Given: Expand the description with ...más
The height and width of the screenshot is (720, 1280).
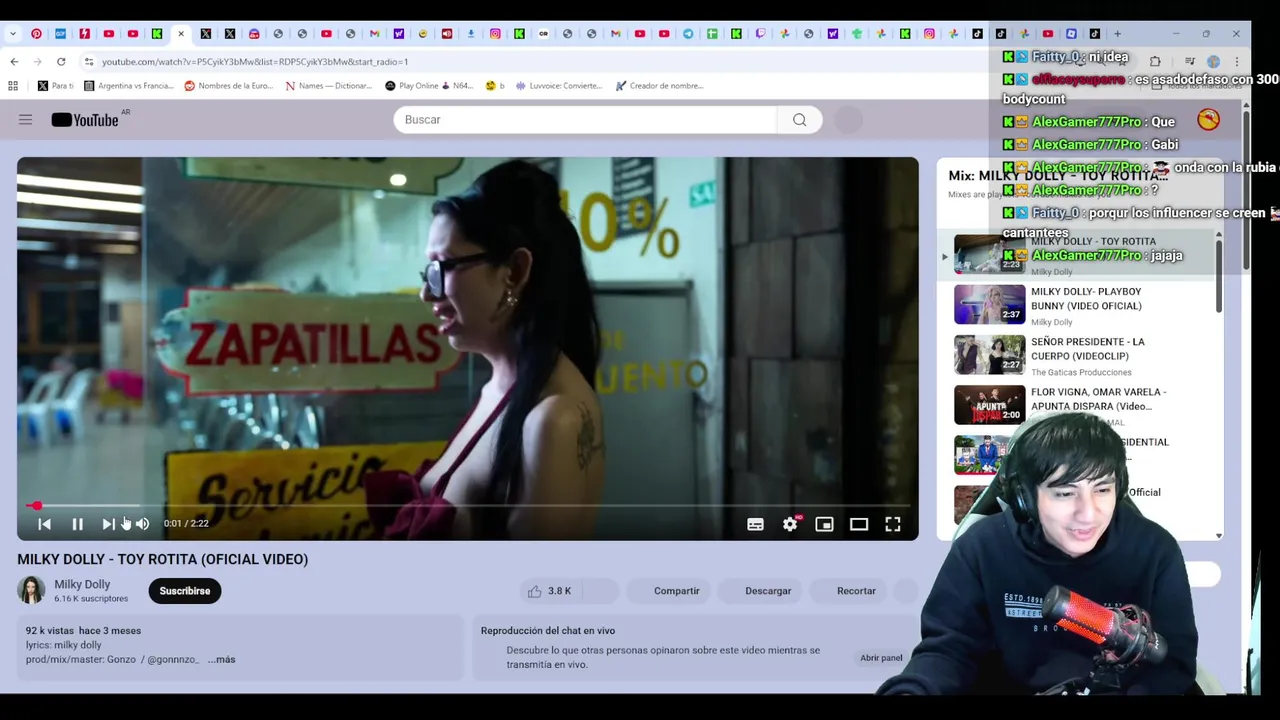Looking at the screenshot, I should click(x=221, y=660).
